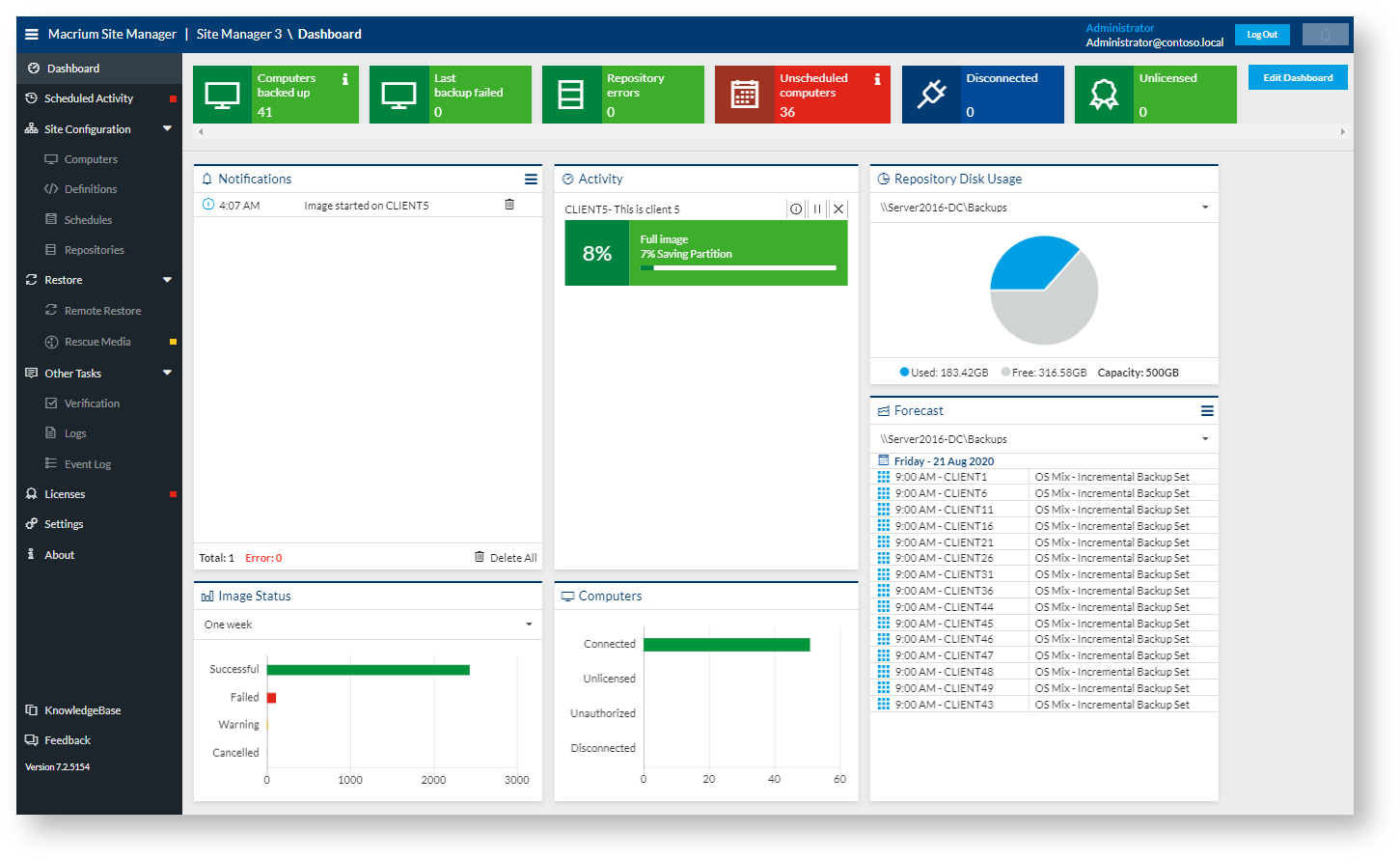Click the calendar icon on Unscheduled computers tile
Screen dimensions: 1400x861
click(745, 95)
